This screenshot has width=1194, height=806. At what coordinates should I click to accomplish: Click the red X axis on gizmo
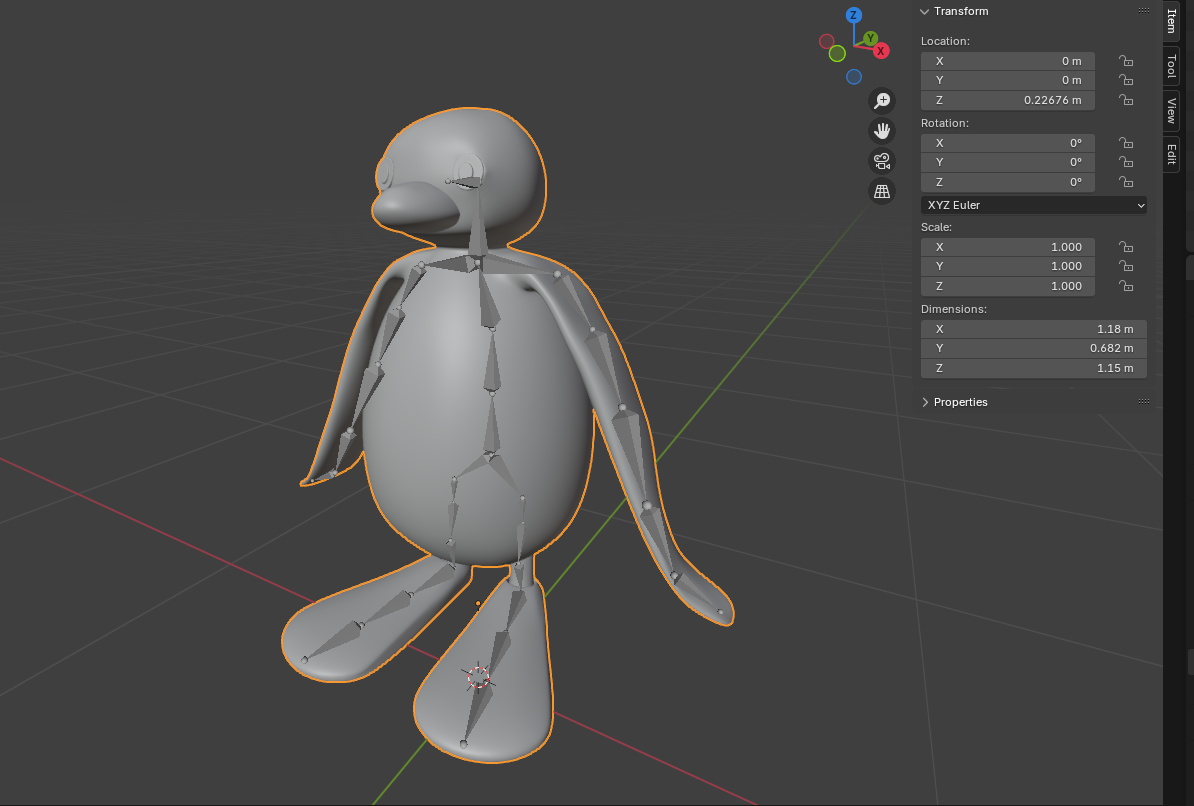point(881,51)
